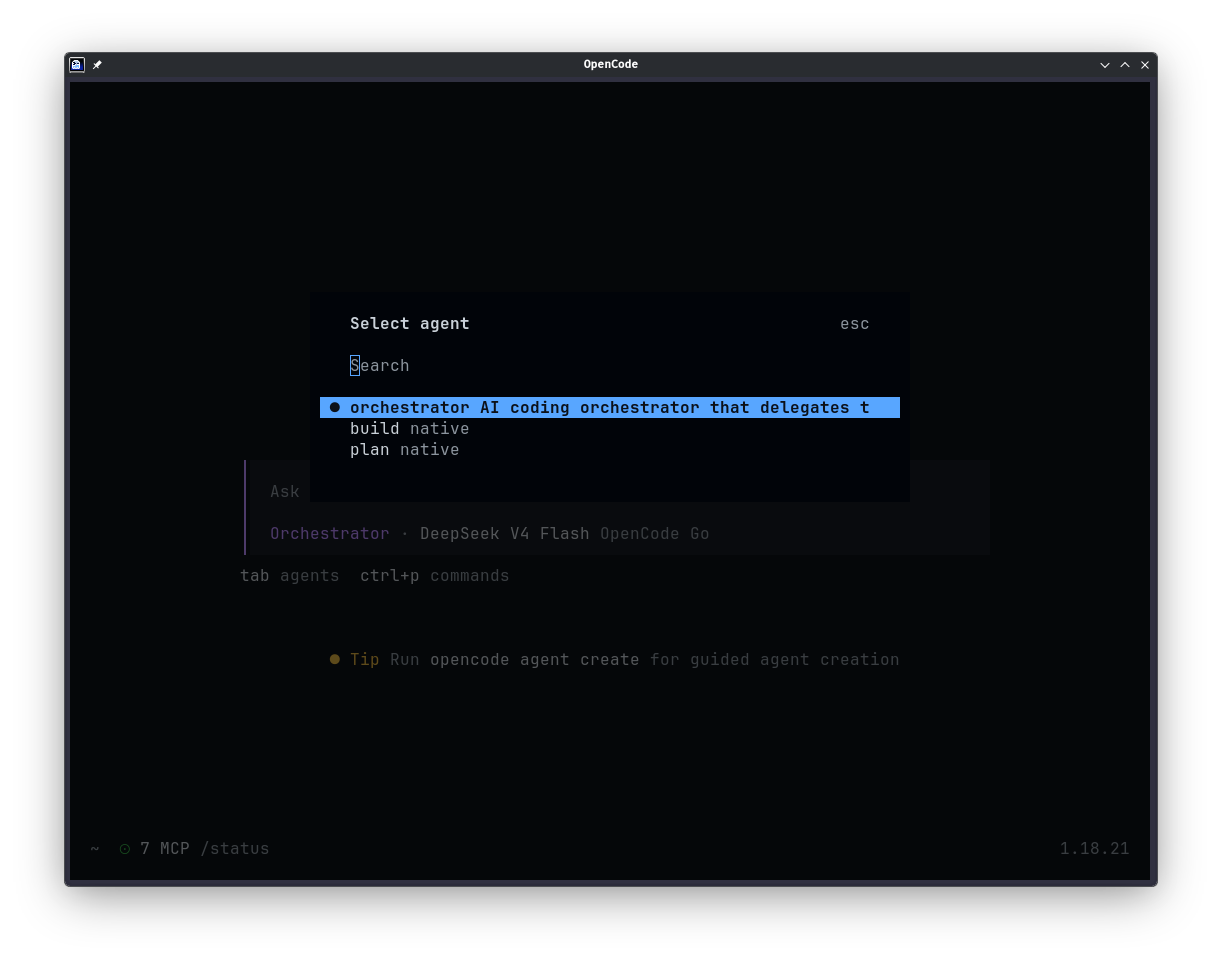
Task: Click the app icon in title bar
Action: tap(77, 64)
